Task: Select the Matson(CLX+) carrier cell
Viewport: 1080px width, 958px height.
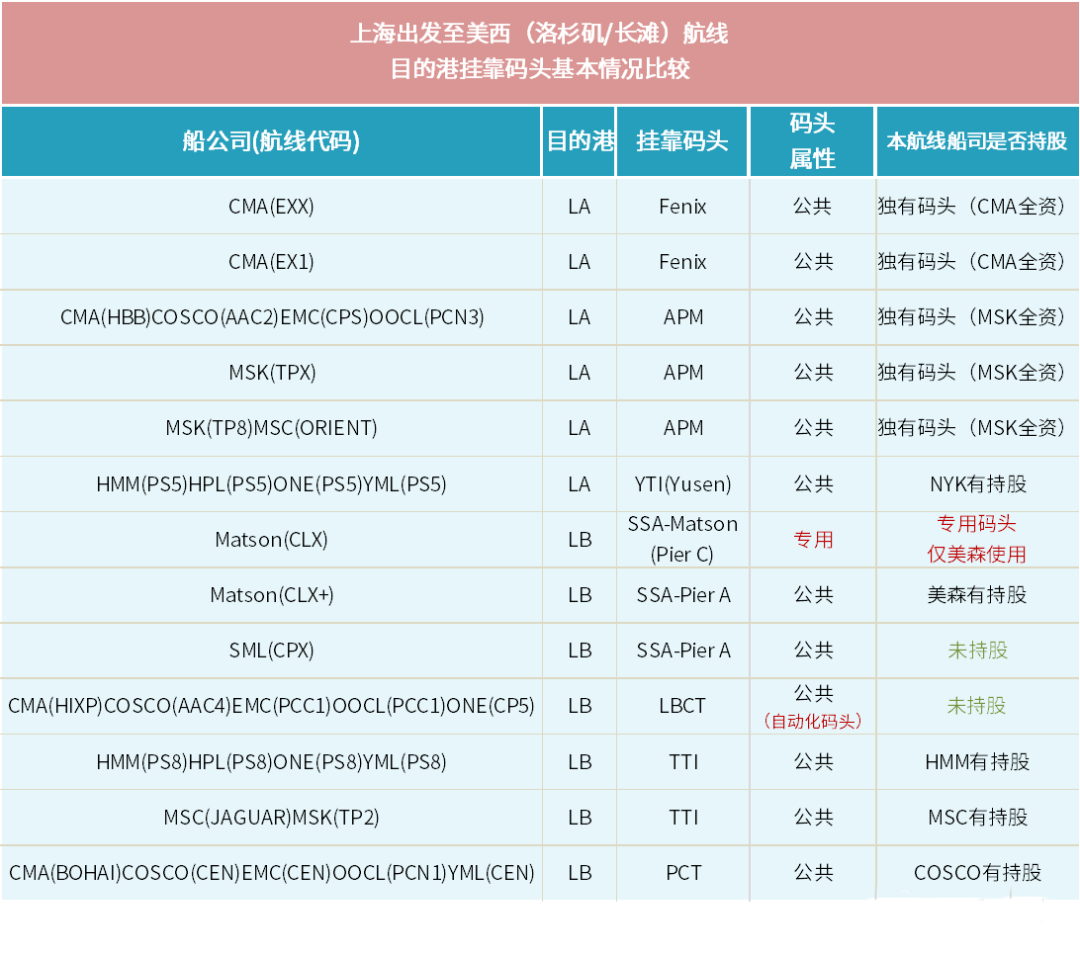Action: point(271,595)
